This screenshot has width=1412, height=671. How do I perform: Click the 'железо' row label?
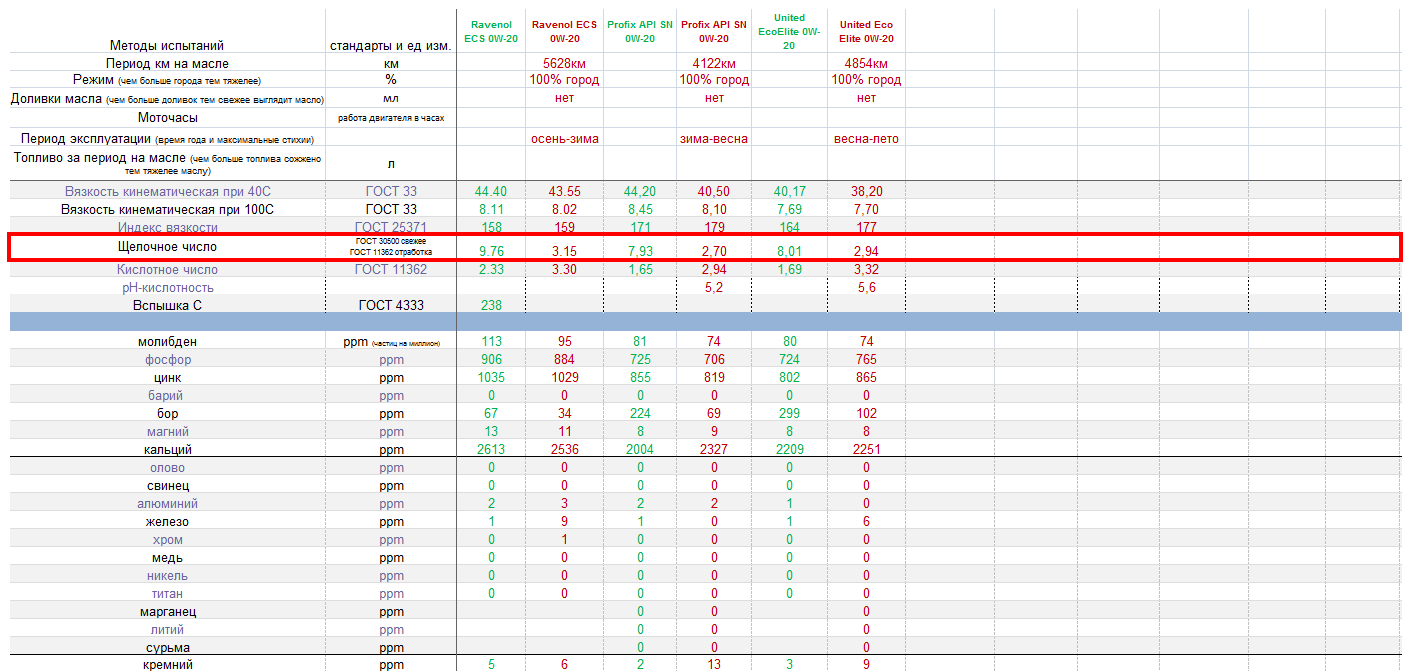coord(167,521)
